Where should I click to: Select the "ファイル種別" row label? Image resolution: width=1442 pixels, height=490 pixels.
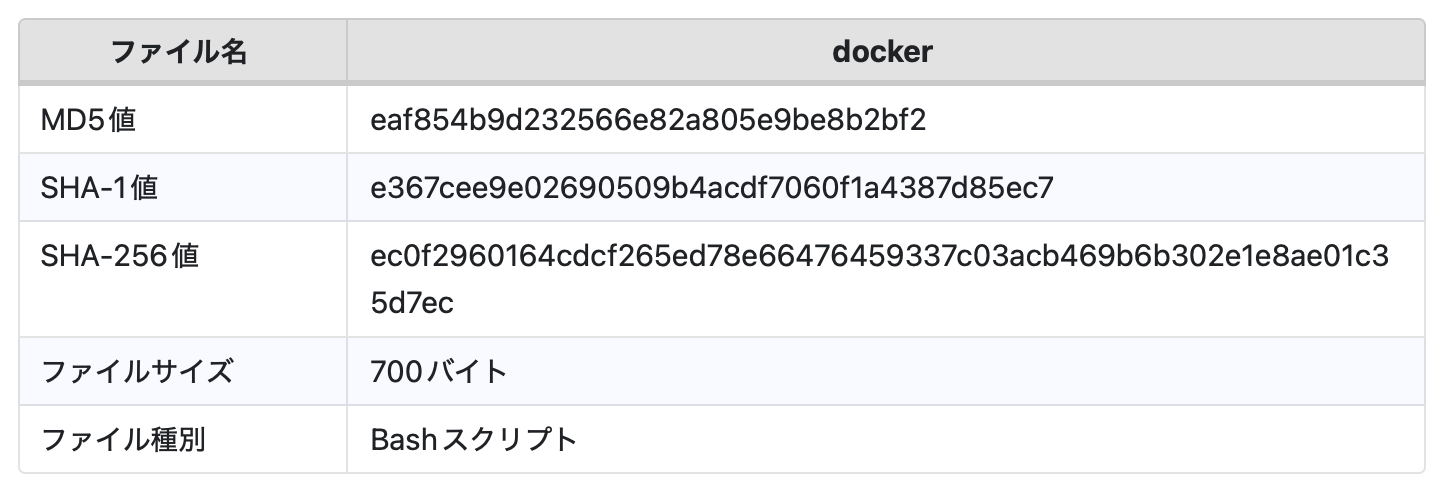tap(123, 439)
